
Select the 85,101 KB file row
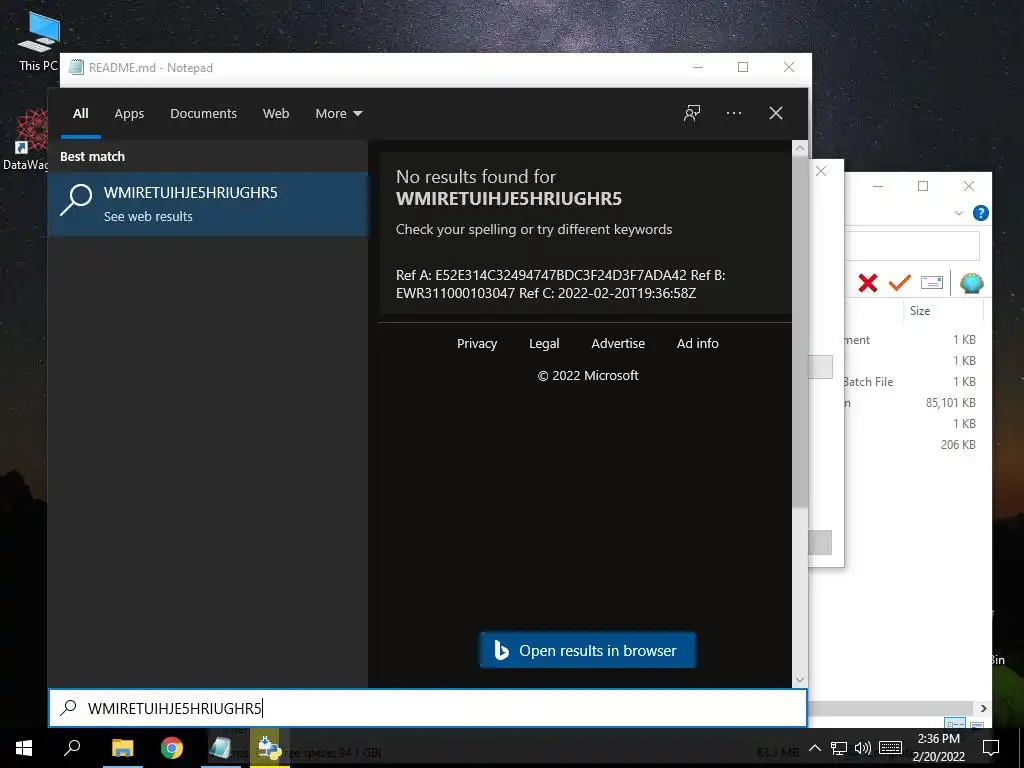click(x=910, y=403)
